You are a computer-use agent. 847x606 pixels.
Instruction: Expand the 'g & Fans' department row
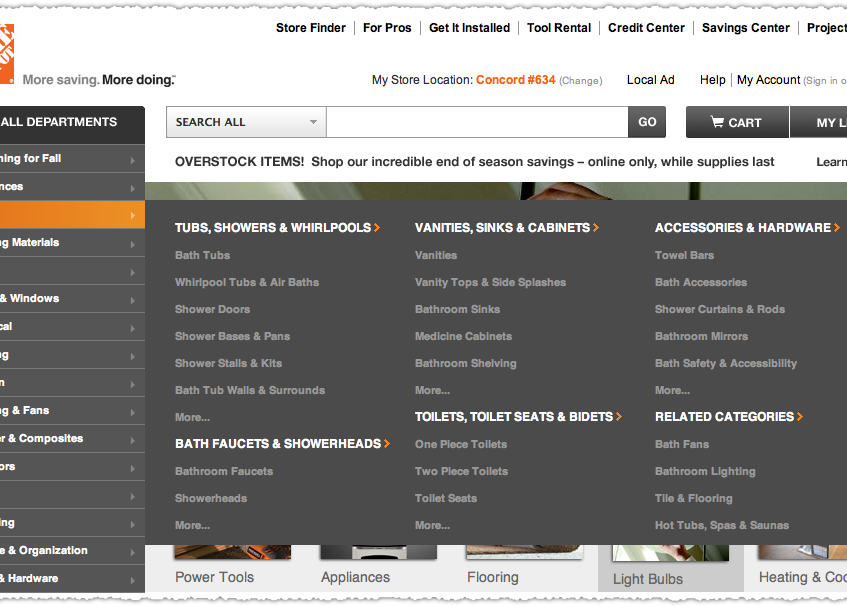coord(72,411)
